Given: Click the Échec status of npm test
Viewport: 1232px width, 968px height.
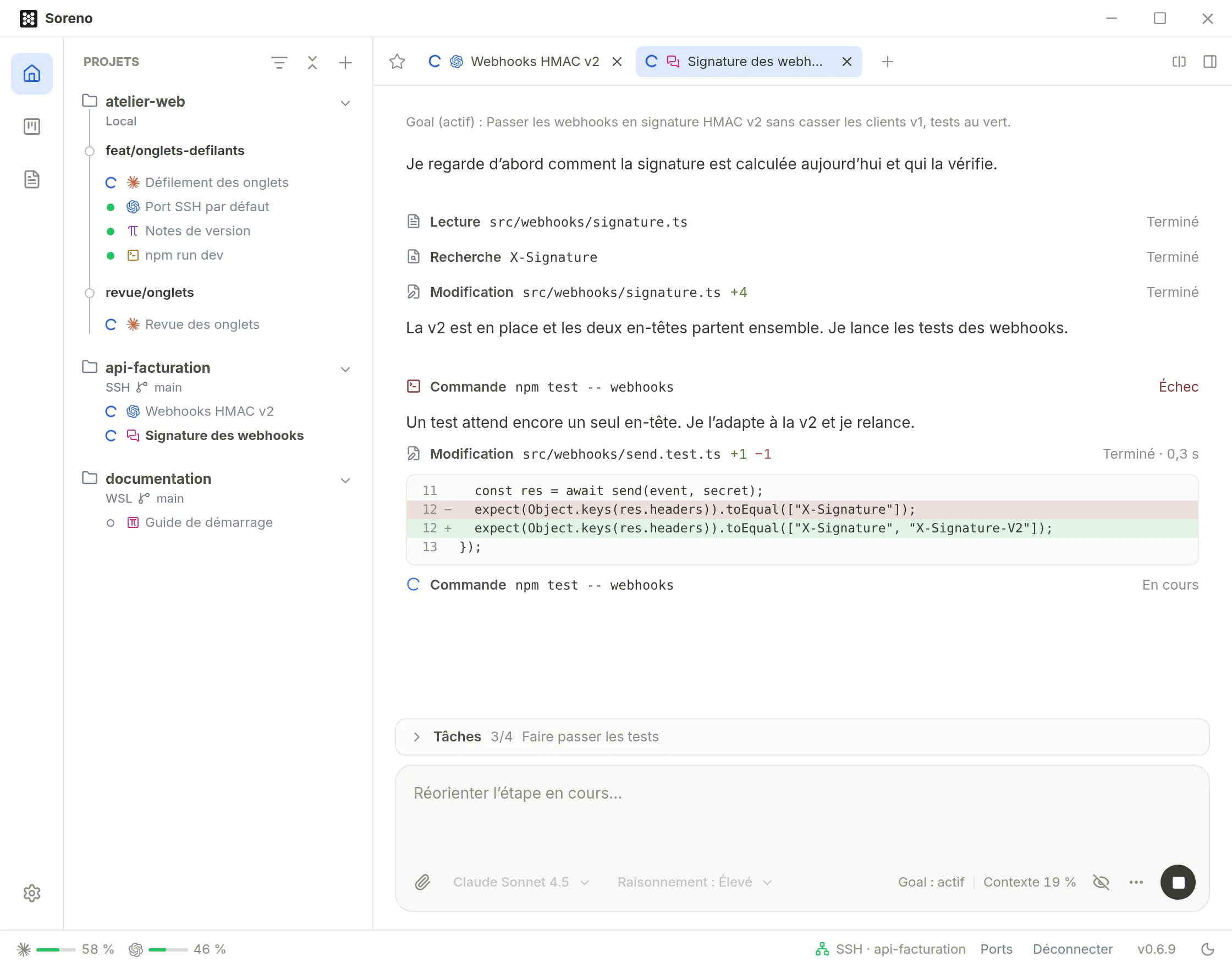Looking at the screenshot, I should click(1178, 387).
